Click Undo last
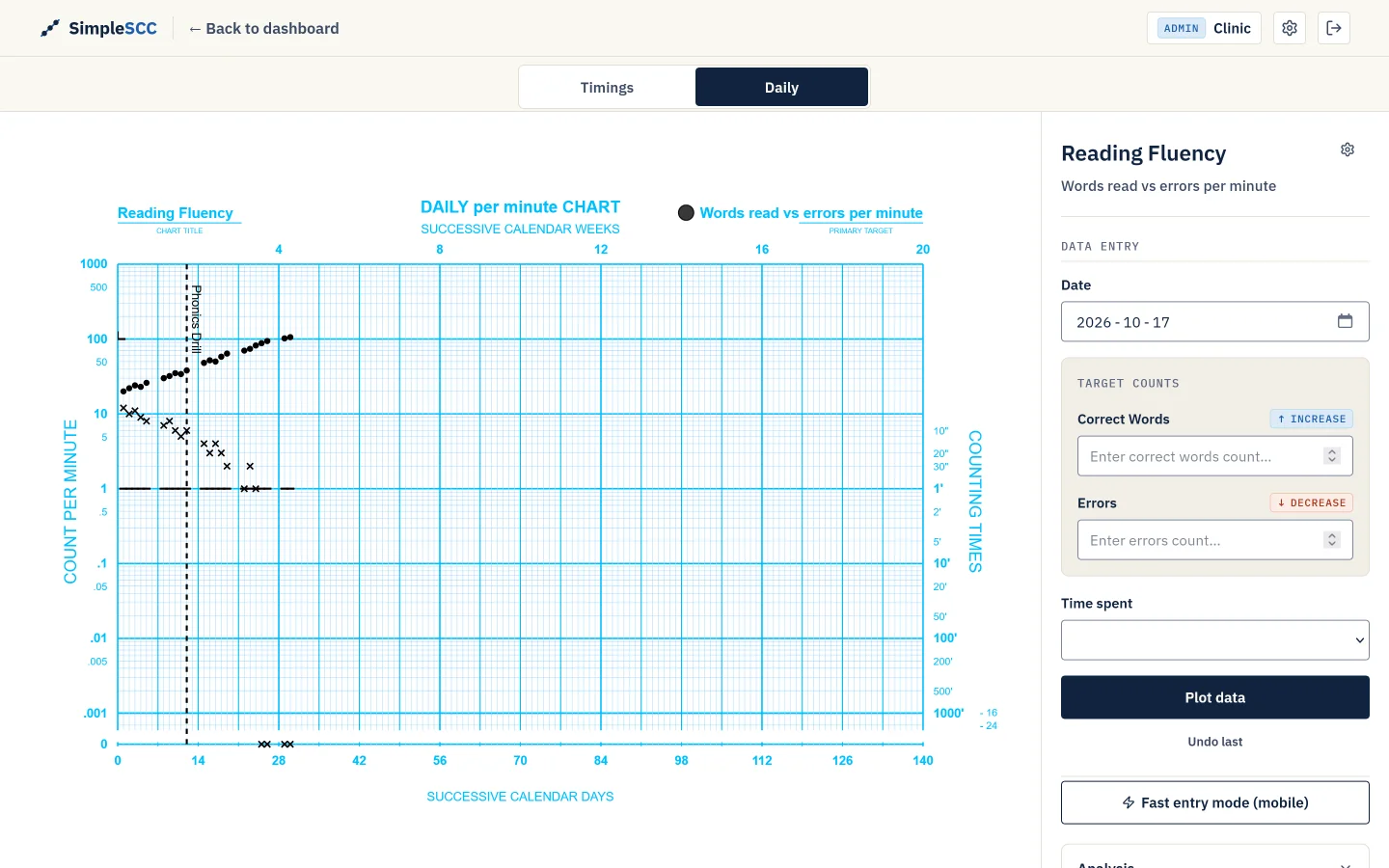This screenshot has width=1389, height=868. point(1215,742)
